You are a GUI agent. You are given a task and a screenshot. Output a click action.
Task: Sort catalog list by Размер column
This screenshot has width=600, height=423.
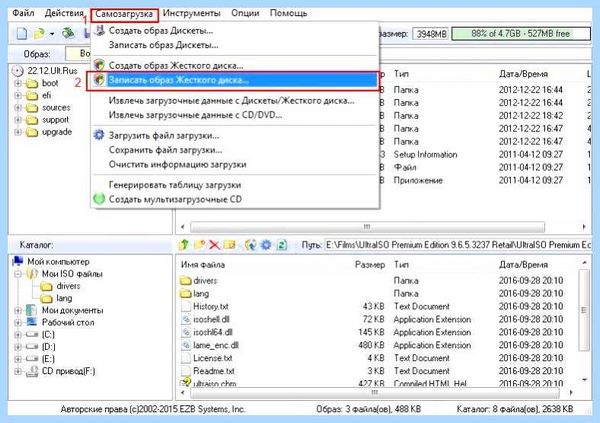click(370, 265)
